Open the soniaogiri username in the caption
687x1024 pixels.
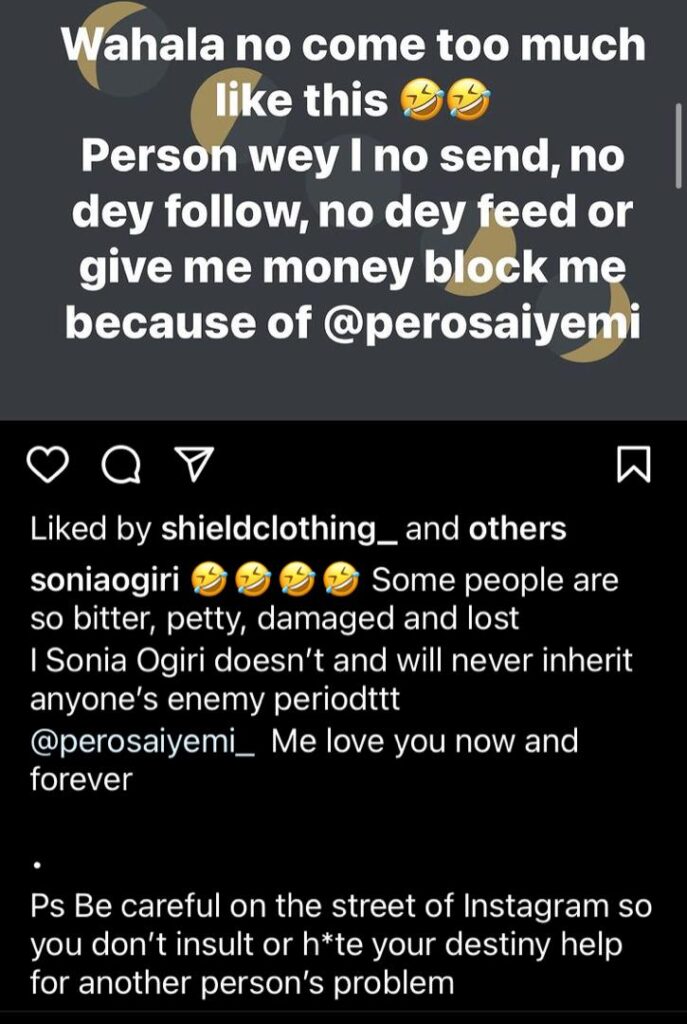coord(102,581)
